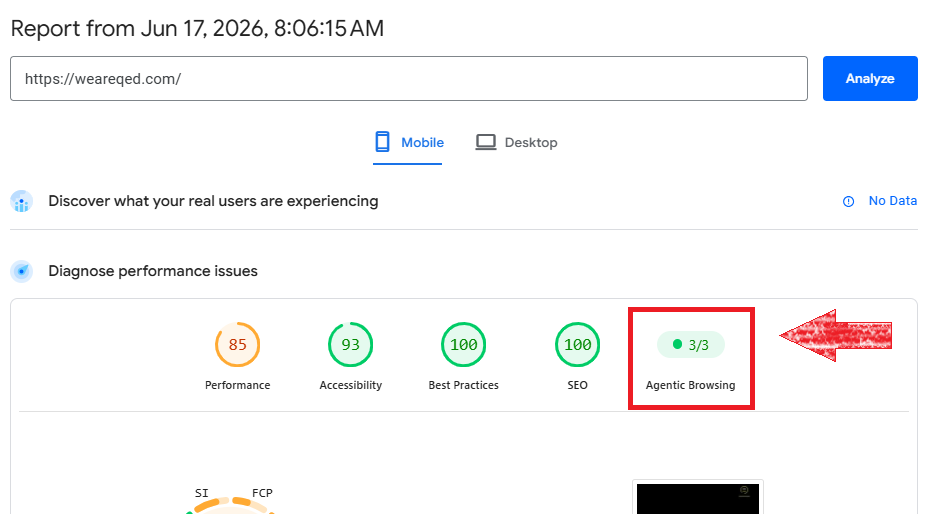Click the Performance label
Image resolution: width=946 pixels, height=514 pixels.
238,385
